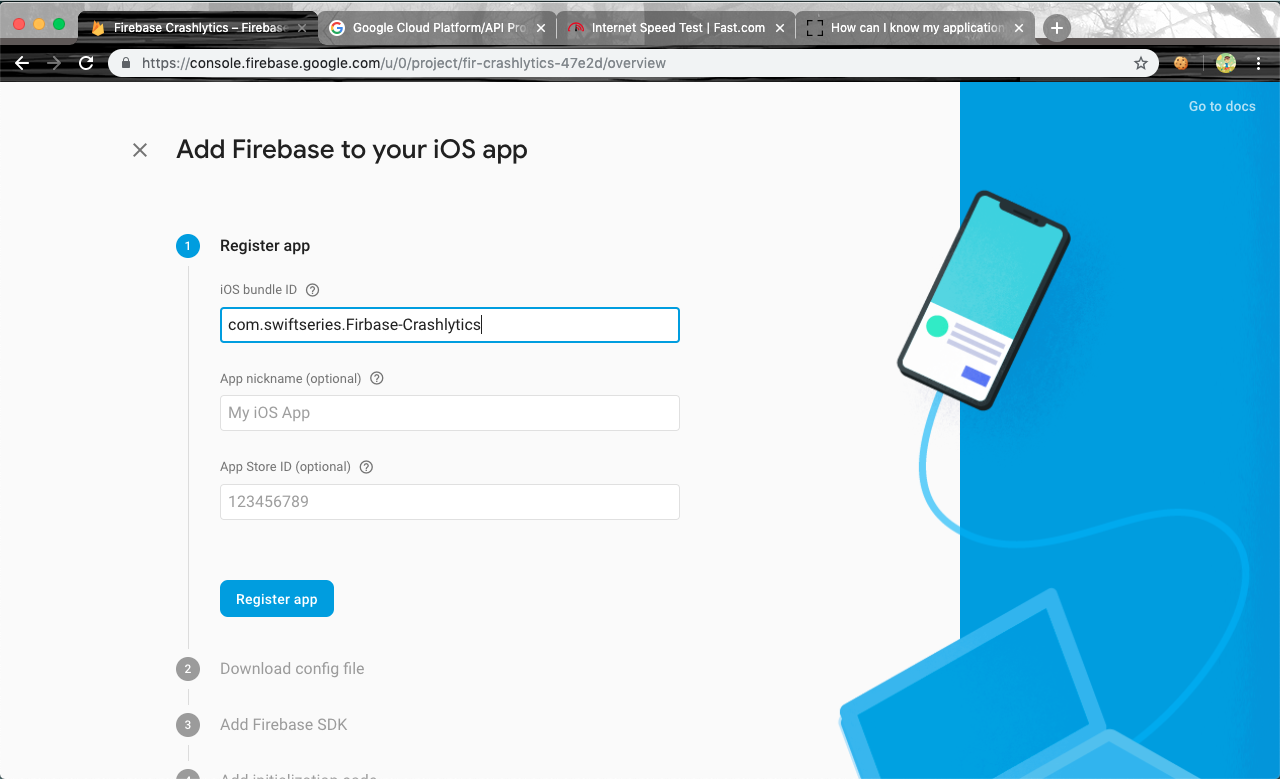Click help icon beside App Store ID
1280x779 pixels.
tap(366, 467)
